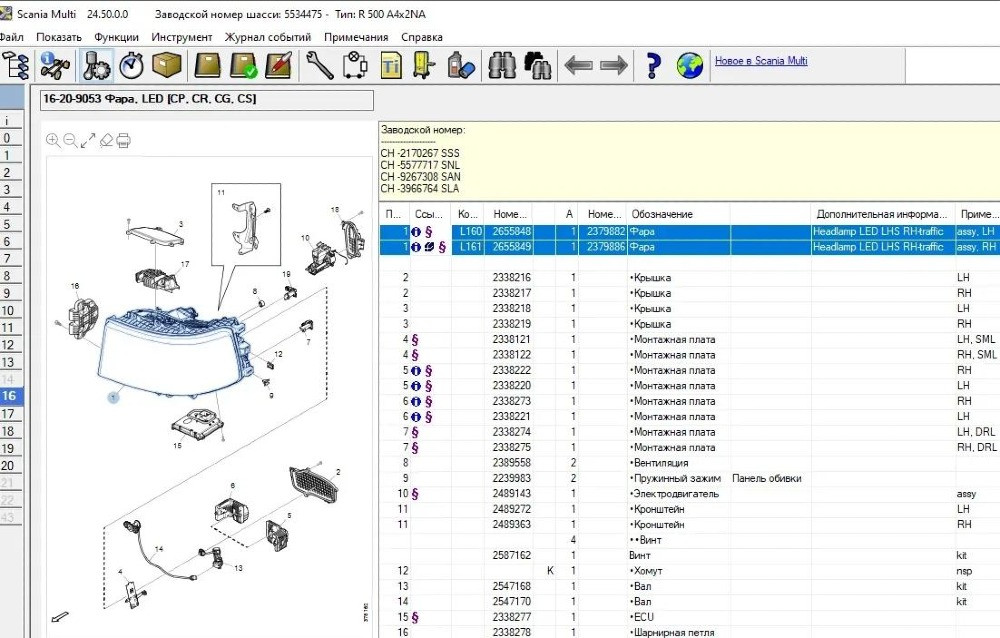Image resolution: width=1000 pixels, height=638 pixels.
Task: Select the piston and gear parts icon
Action: click(96, 65)
